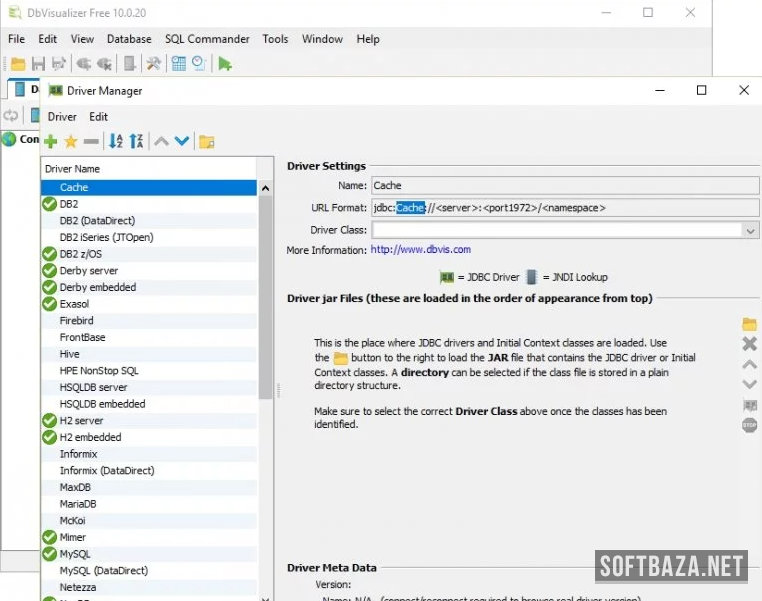This screenshot has height=601, width=762.
Task: Open folder icon beside driver jar files
Action: click(x=749, y=324)
